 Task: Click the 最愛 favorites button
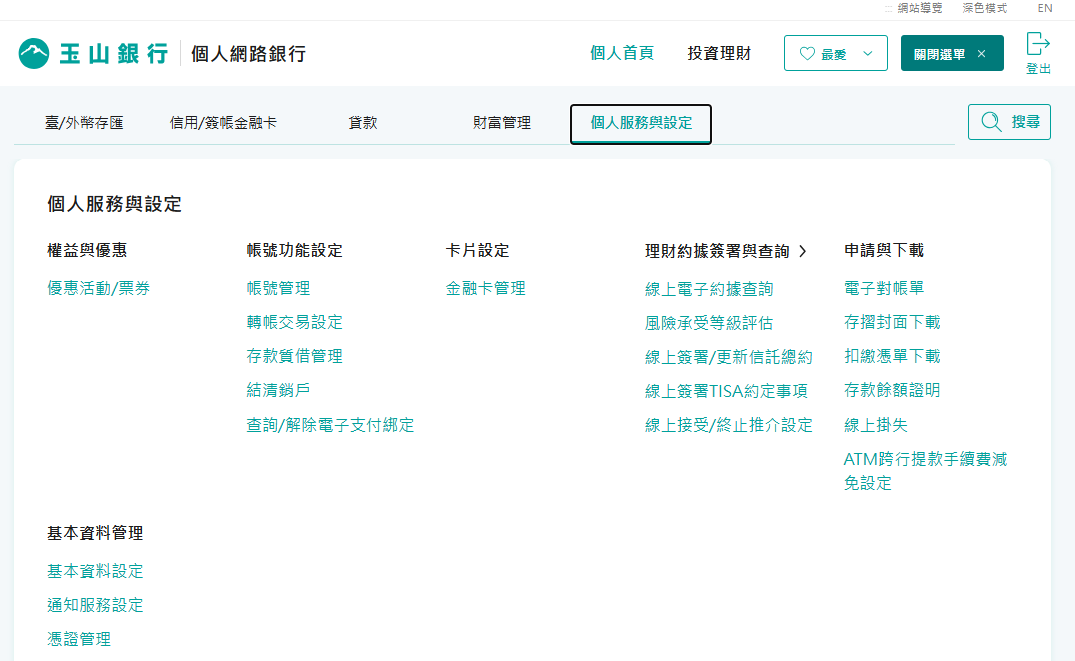pos(836,53)
